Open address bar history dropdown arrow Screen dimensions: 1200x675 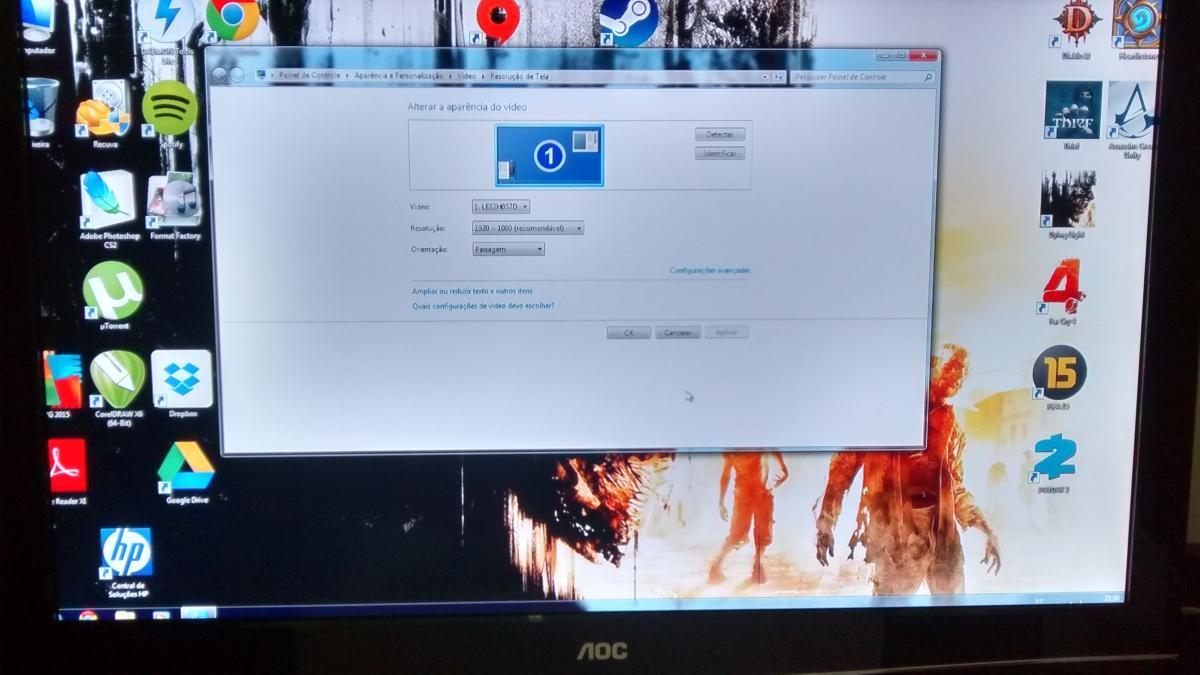(766, 76)
